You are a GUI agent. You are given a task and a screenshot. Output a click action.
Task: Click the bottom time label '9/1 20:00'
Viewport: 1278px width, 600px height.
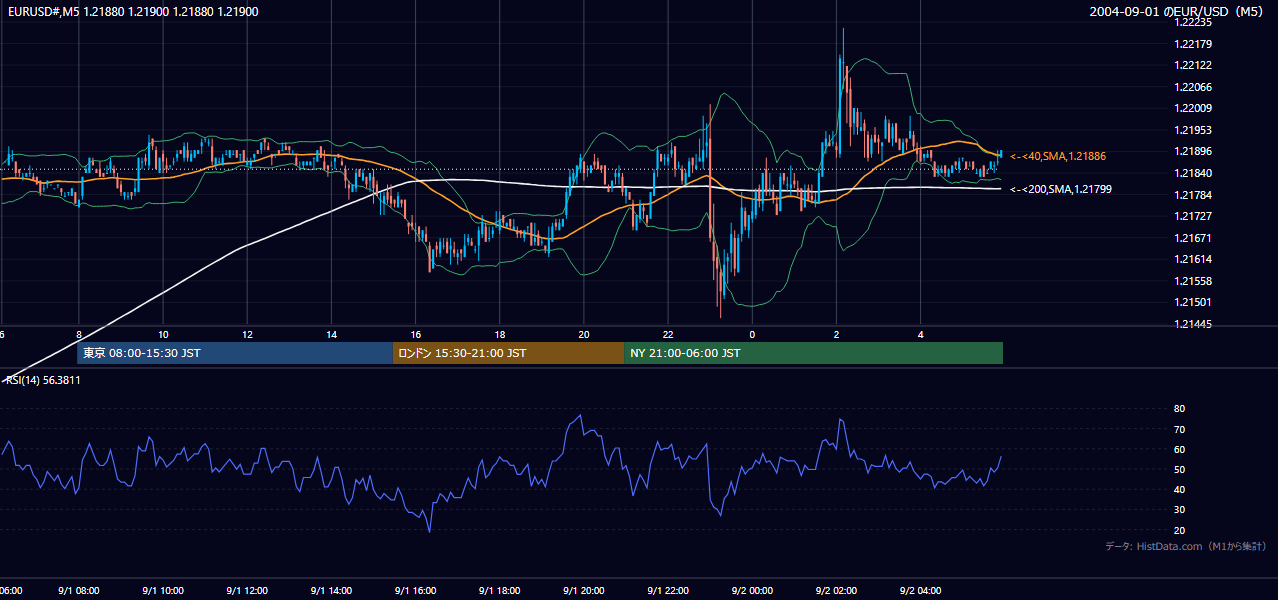coord(583,591)
